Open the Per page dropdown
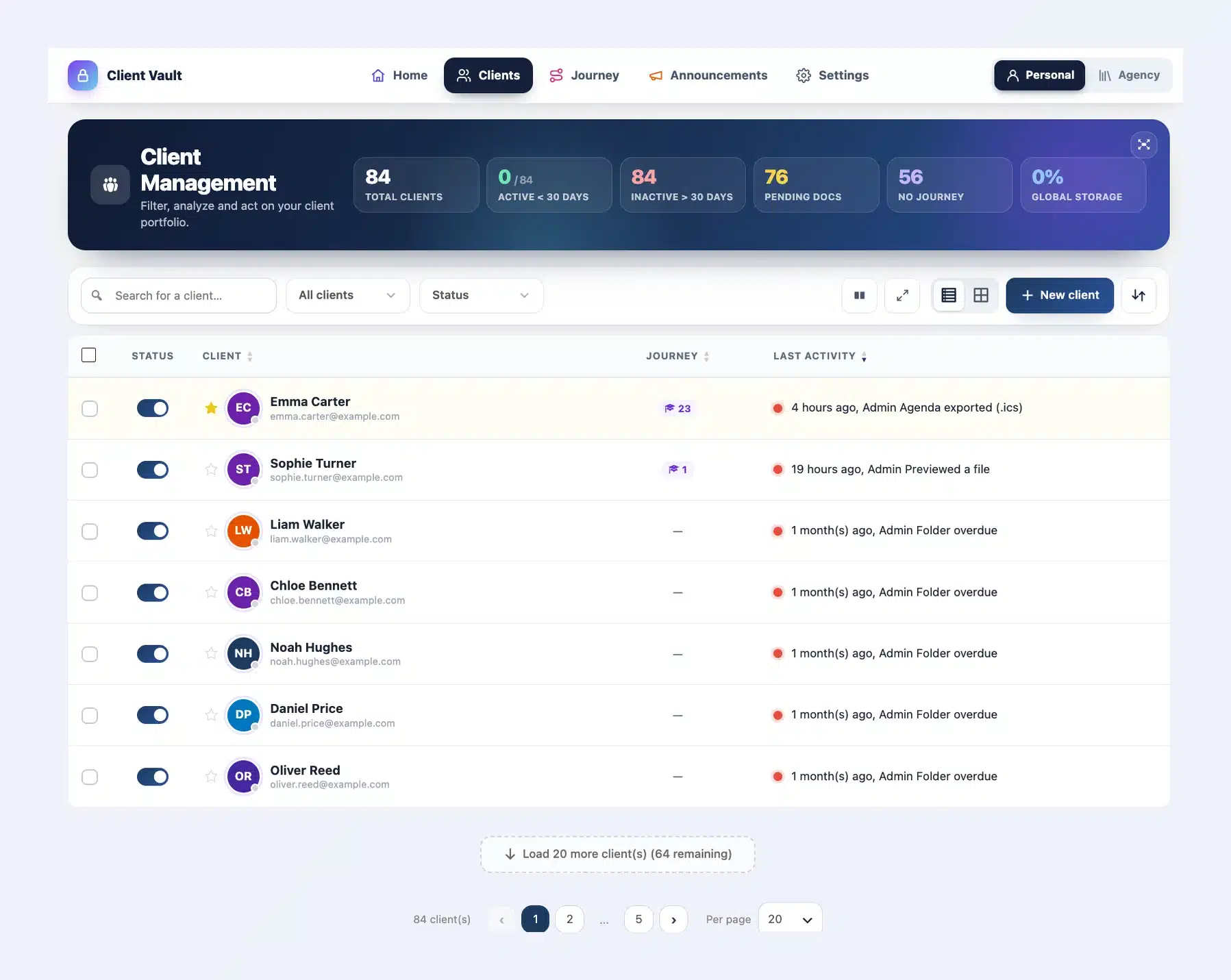 pyautogui.click(x=790, y=919)
